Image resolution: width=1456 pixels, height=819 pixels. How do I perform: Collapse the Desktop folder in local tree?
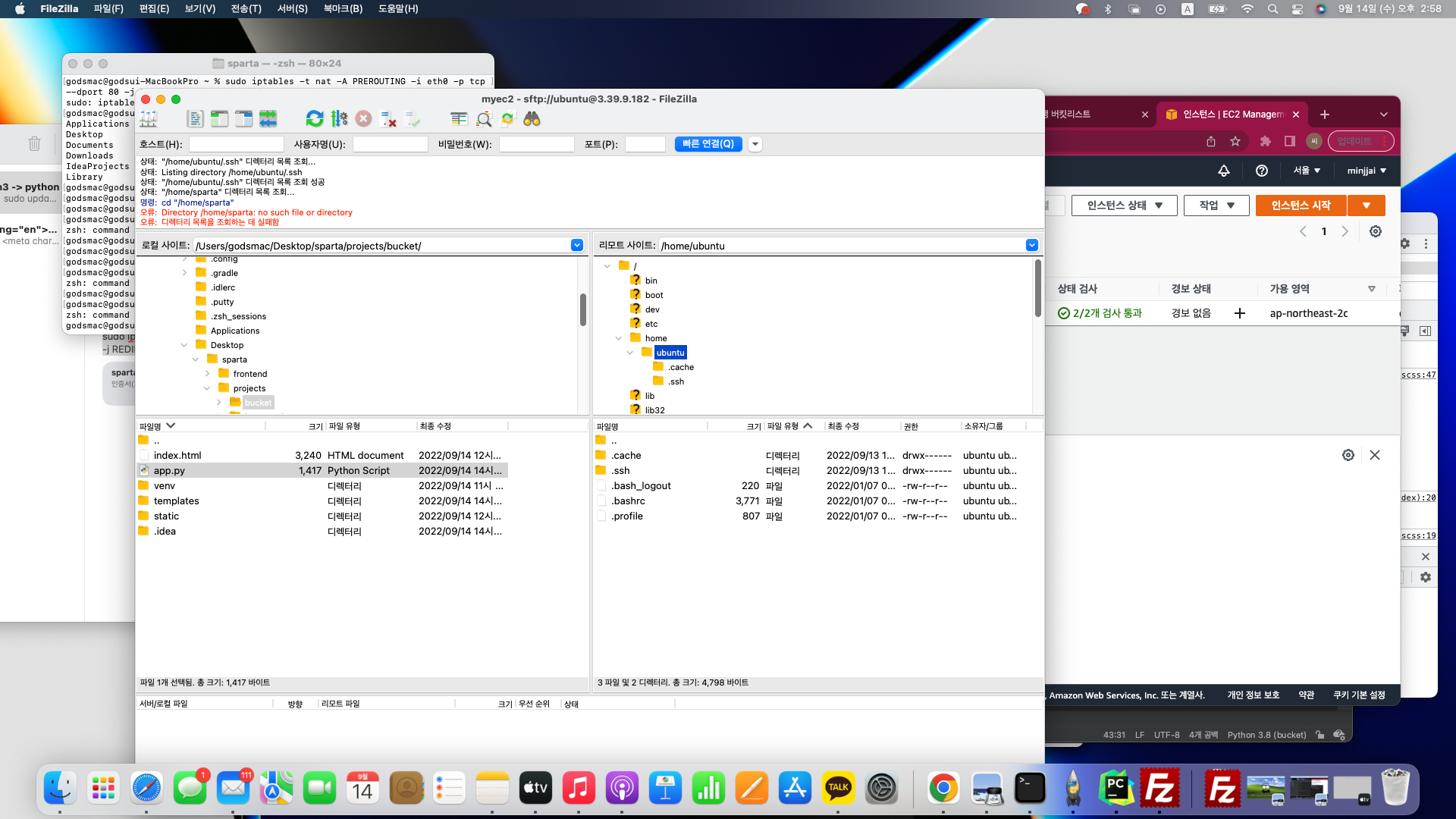[184, 345]
